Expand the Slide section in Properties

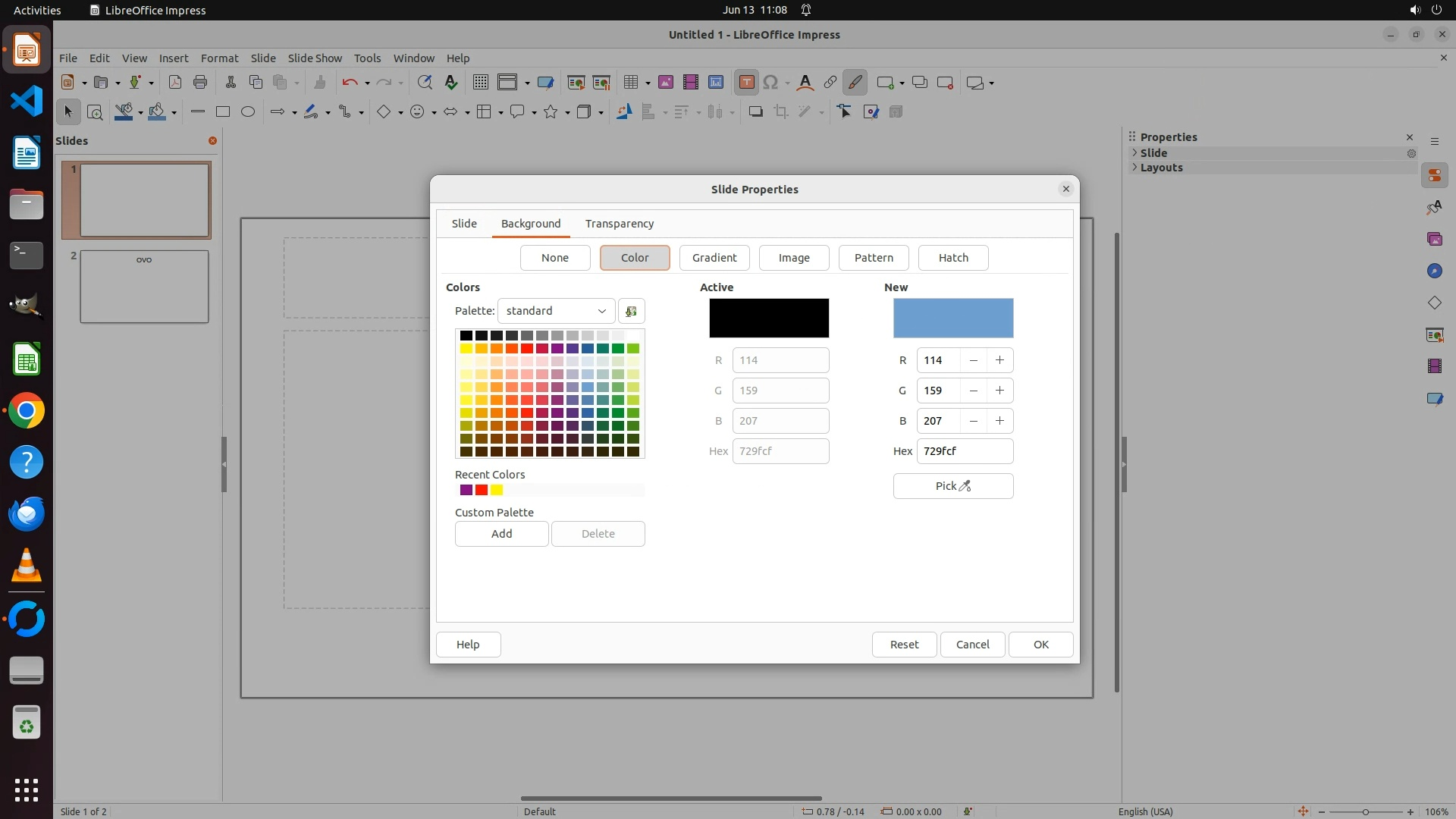[1153, 152]
